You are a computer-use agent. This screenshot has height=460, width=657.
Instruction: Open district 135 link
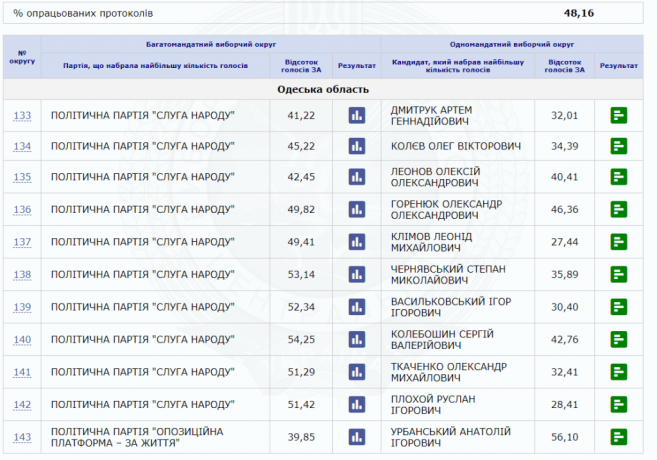tap(22, 177)
